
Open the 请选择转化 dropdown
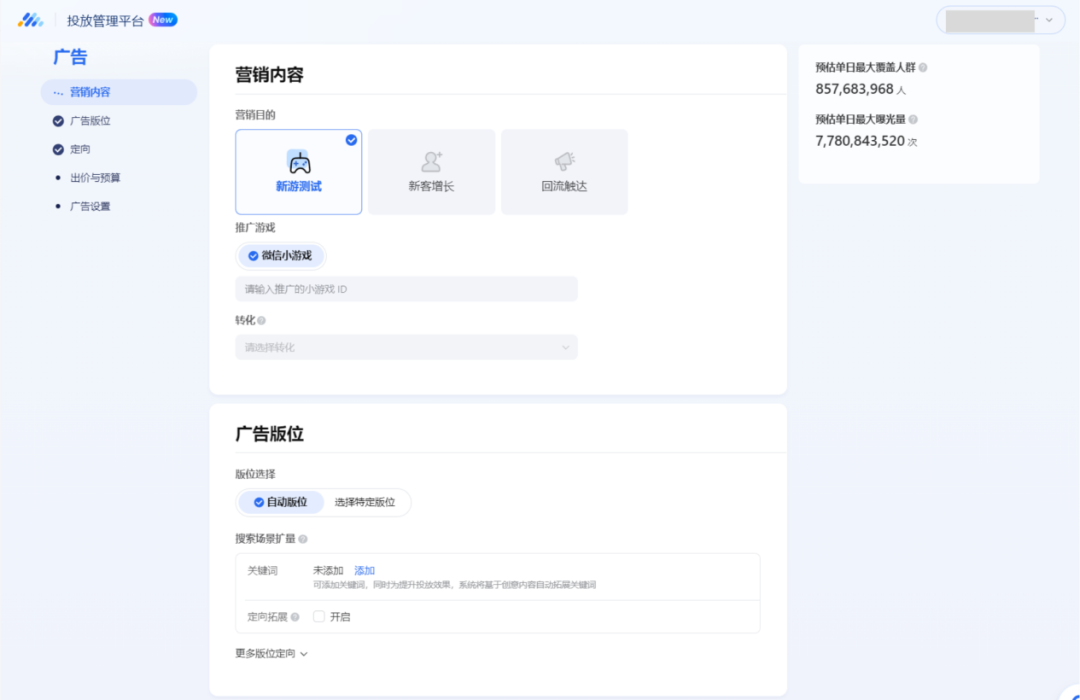click(x=406, y=347)
